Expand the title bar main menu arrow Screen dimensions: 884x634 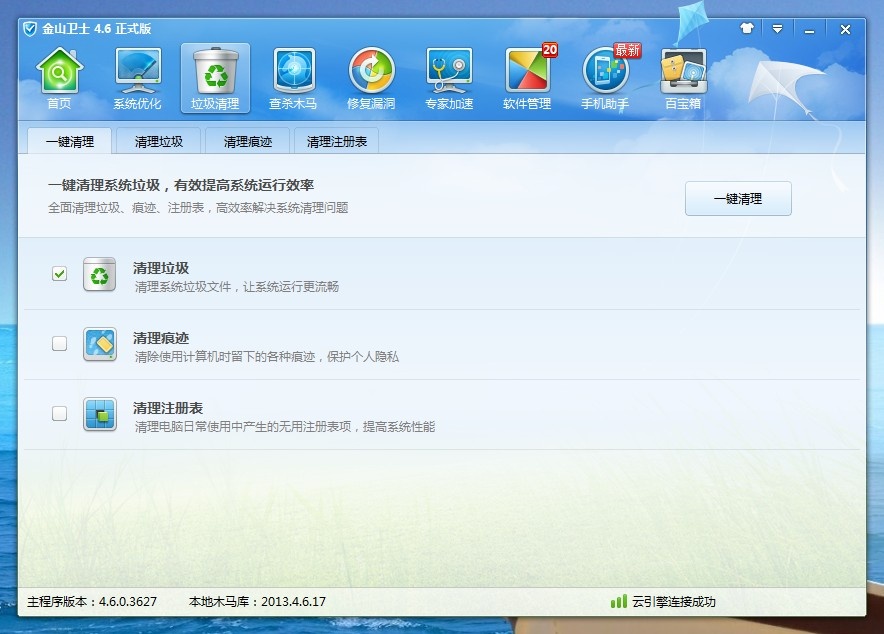(x=776, y=29)
